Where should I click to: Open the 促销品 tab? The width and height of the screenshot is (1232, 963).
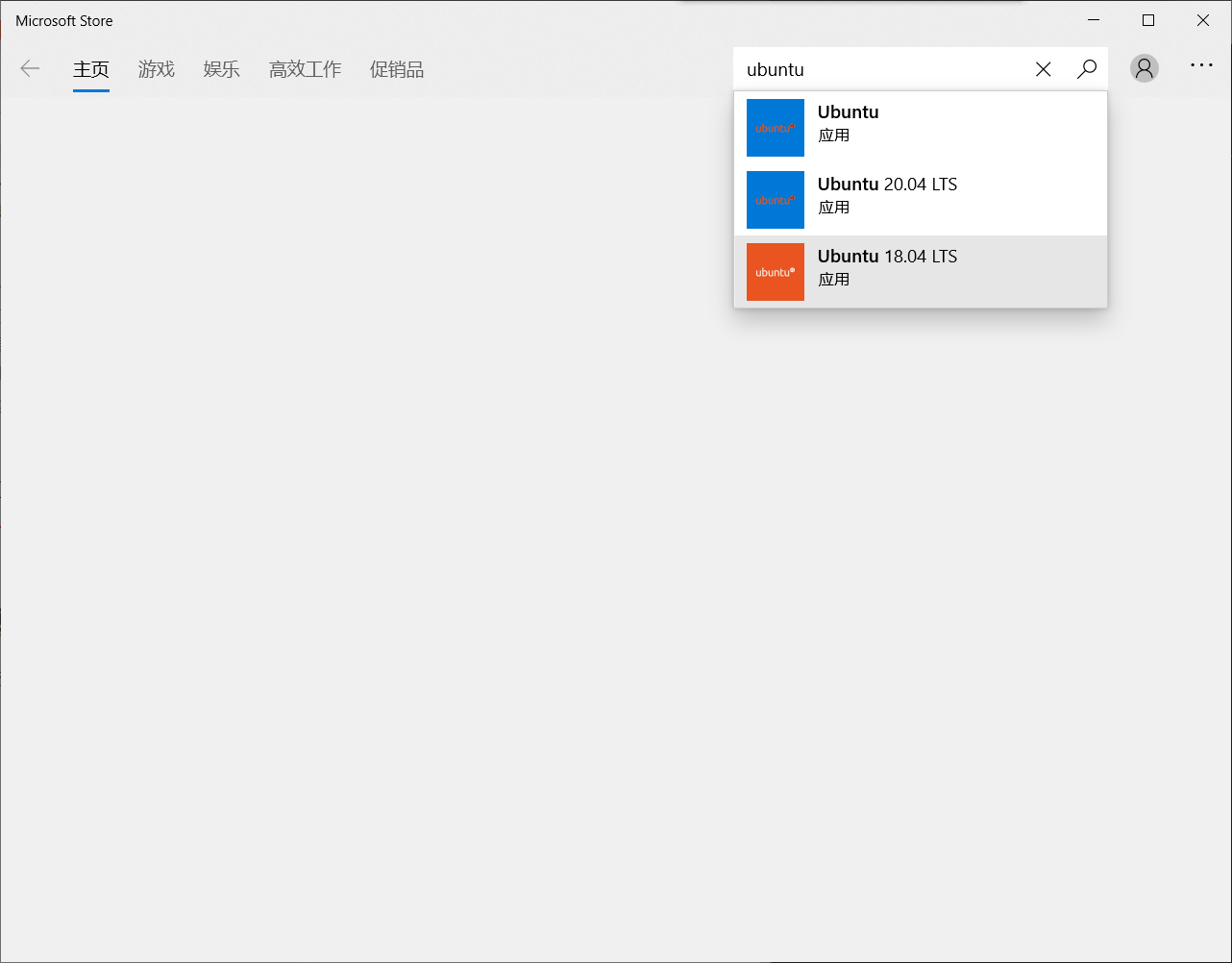(397, 69)
